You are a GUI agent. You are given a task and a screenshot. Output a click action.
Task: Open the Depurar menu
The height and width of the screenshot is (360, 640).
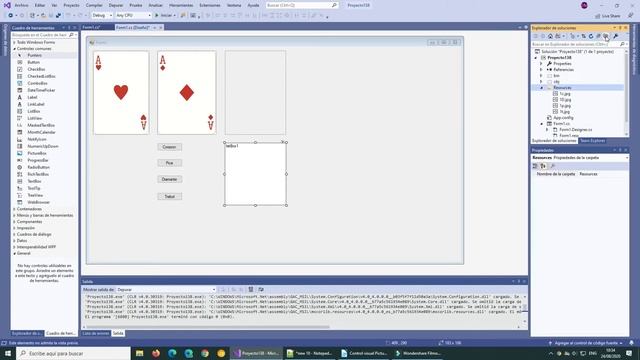pyautogui.click(x=116, y=5)
